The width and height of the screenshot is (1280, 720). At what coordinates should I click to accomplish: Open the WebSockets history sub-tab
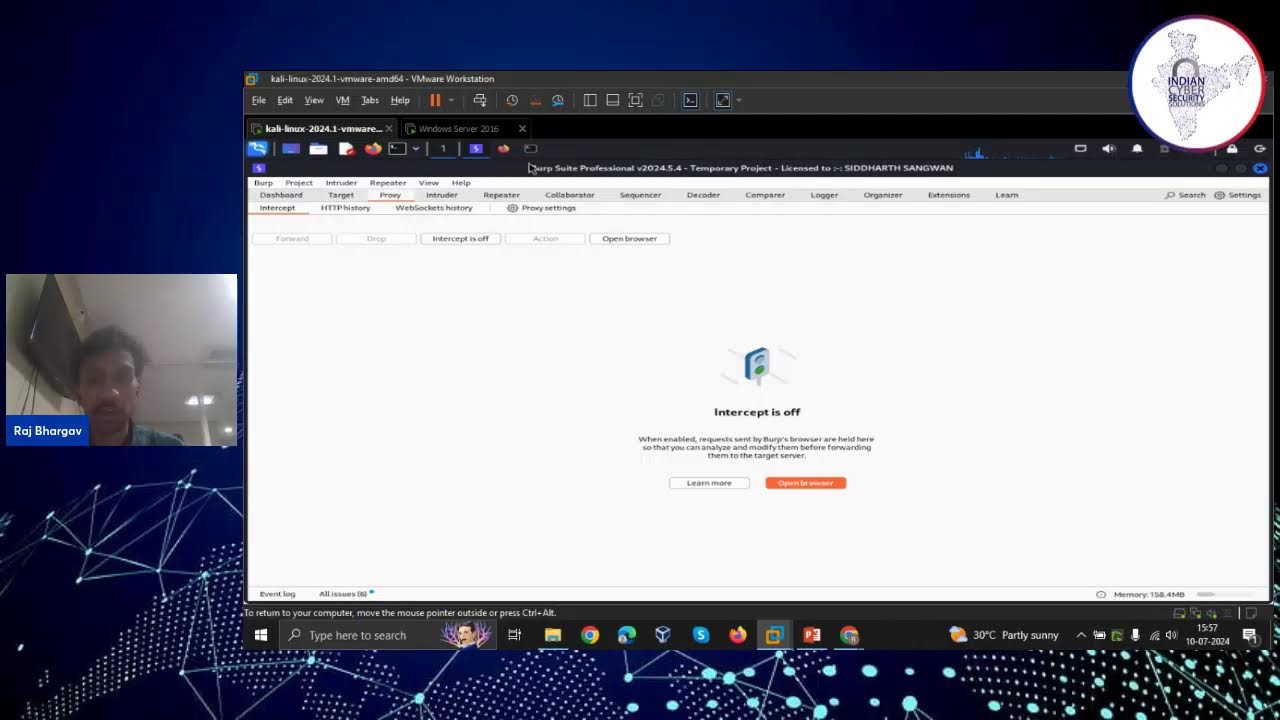[x=434, y=208]
